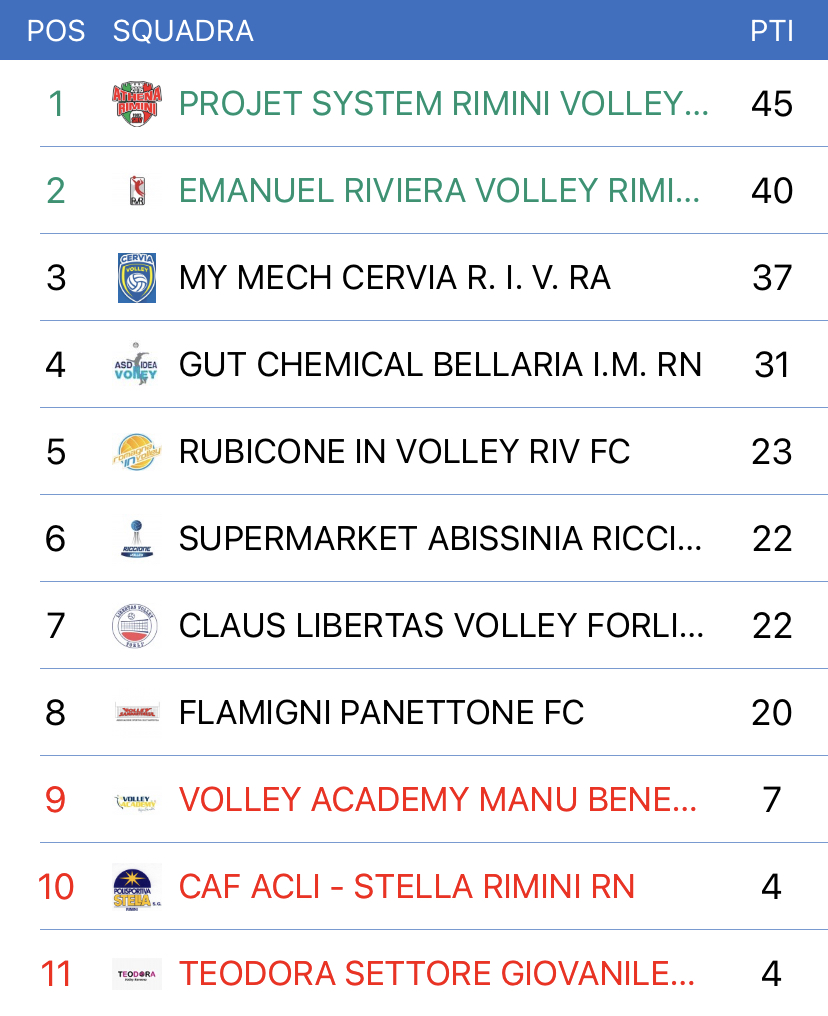Click the PTI column header
The image size is (828, 1016).
point(772,31)
